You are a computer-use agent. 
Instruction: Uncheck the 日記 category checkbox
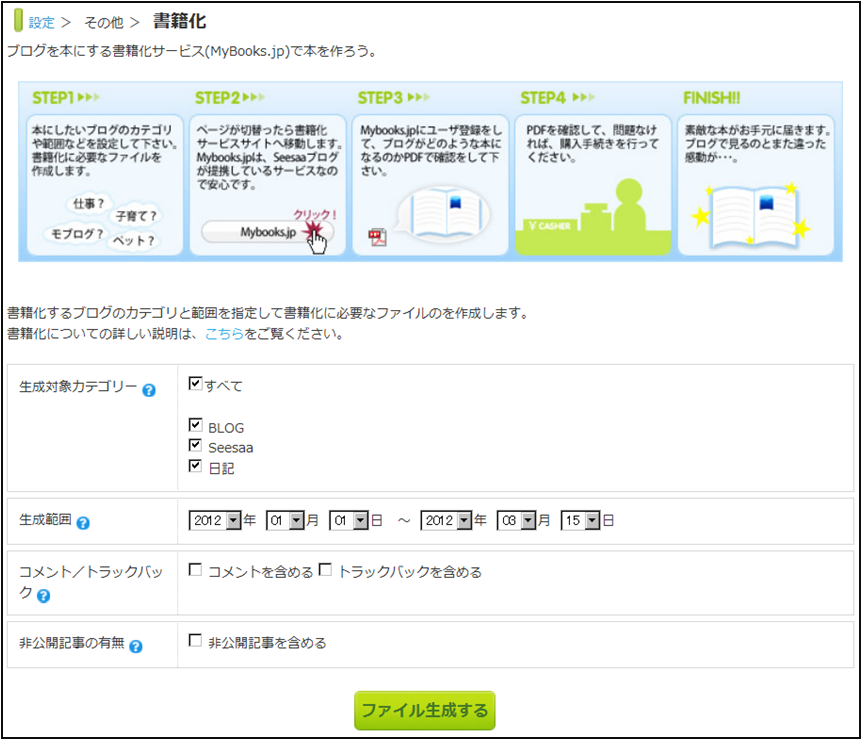coord(195,467)
